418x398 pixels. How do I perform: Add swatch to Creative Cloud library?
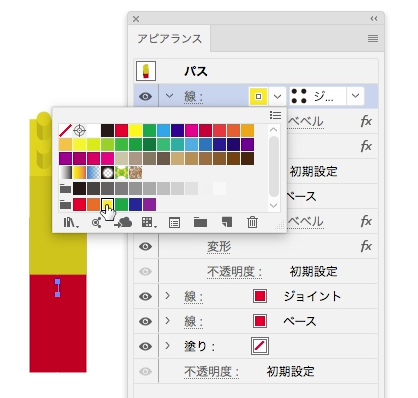(x=123, y=222)
